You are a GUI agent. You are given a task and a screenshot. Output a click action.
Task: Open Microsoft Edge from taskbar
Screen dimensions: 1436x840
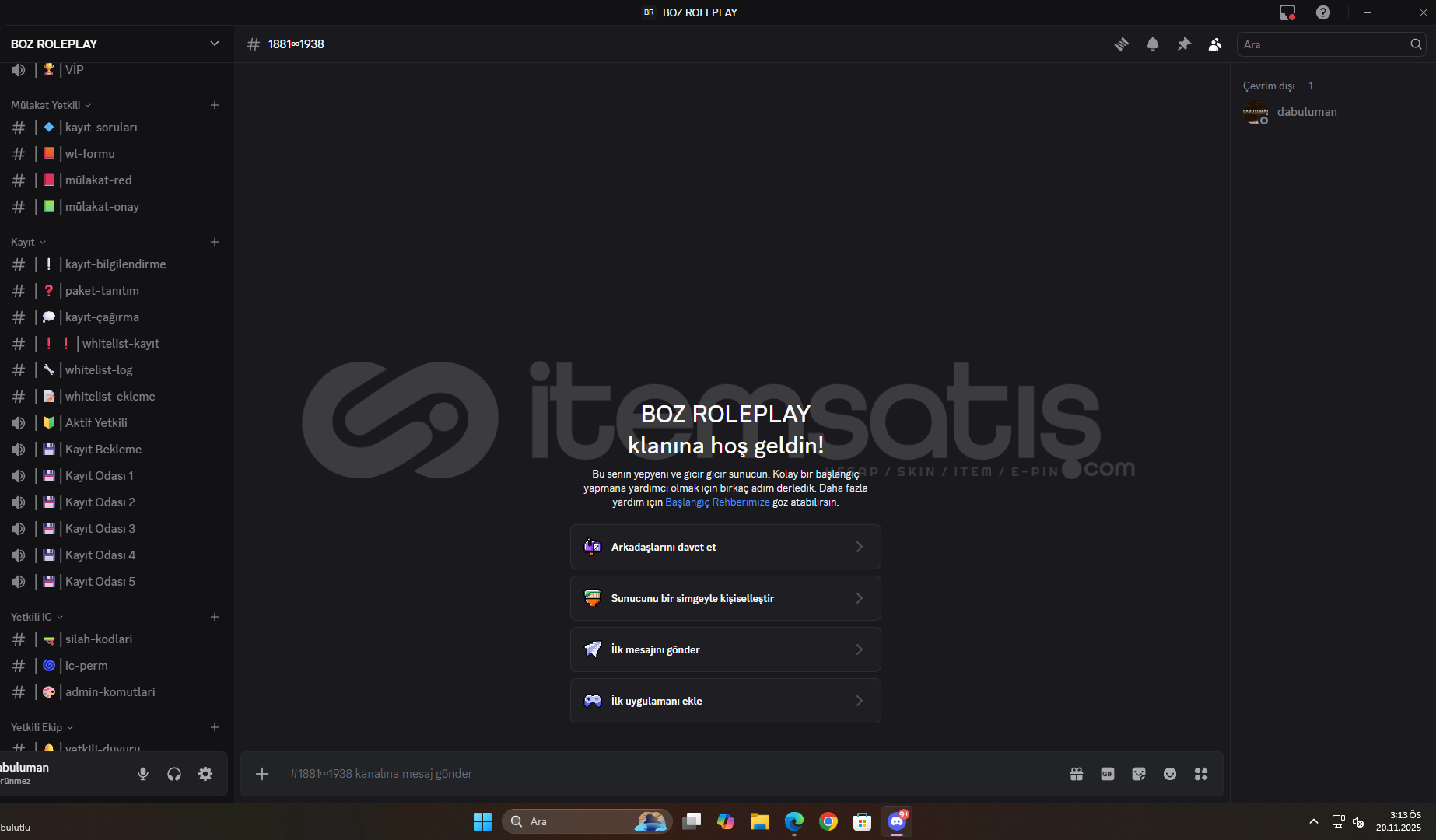794,821
